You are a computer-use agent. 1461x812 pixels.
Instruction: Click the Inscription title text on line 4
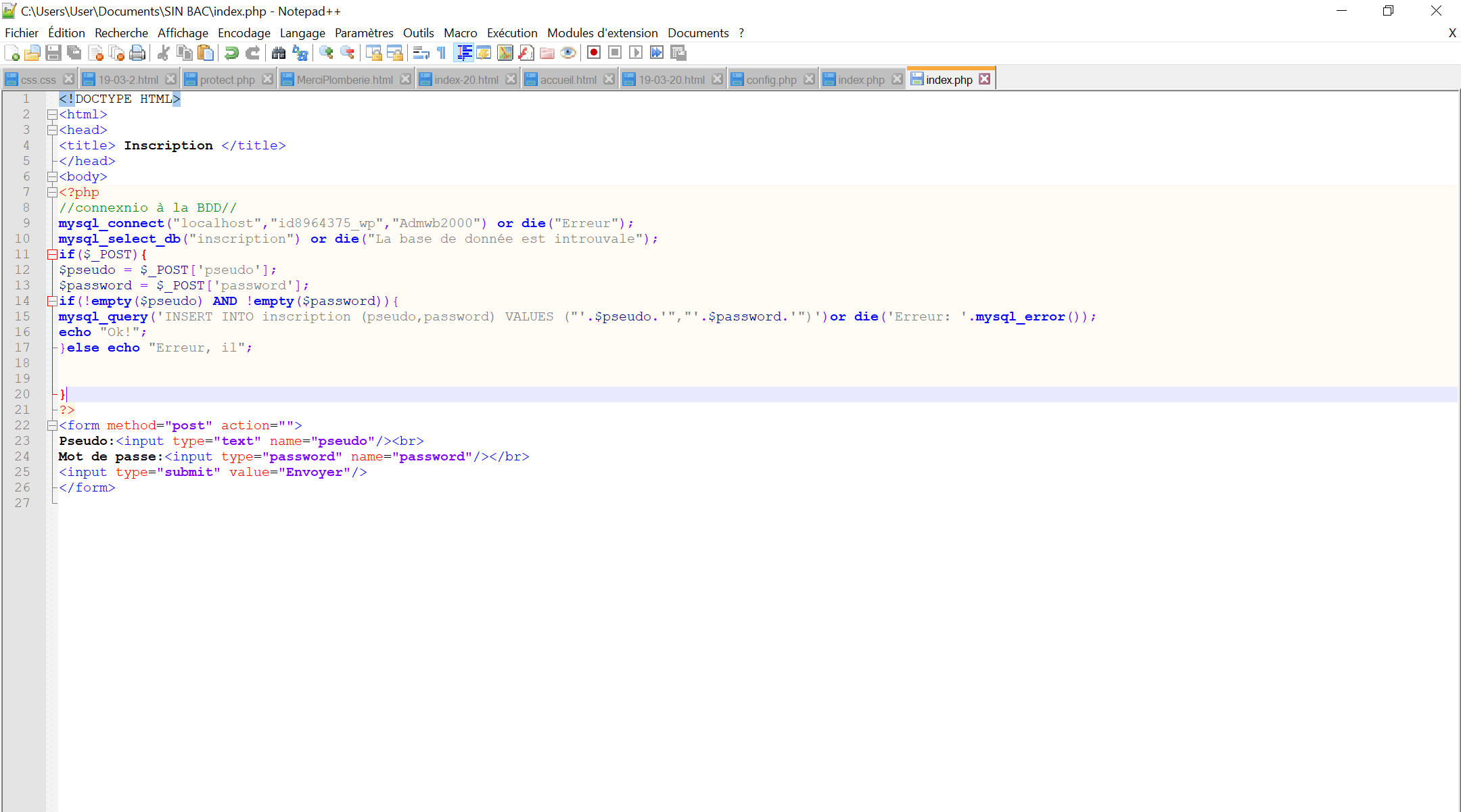(168, 145)
